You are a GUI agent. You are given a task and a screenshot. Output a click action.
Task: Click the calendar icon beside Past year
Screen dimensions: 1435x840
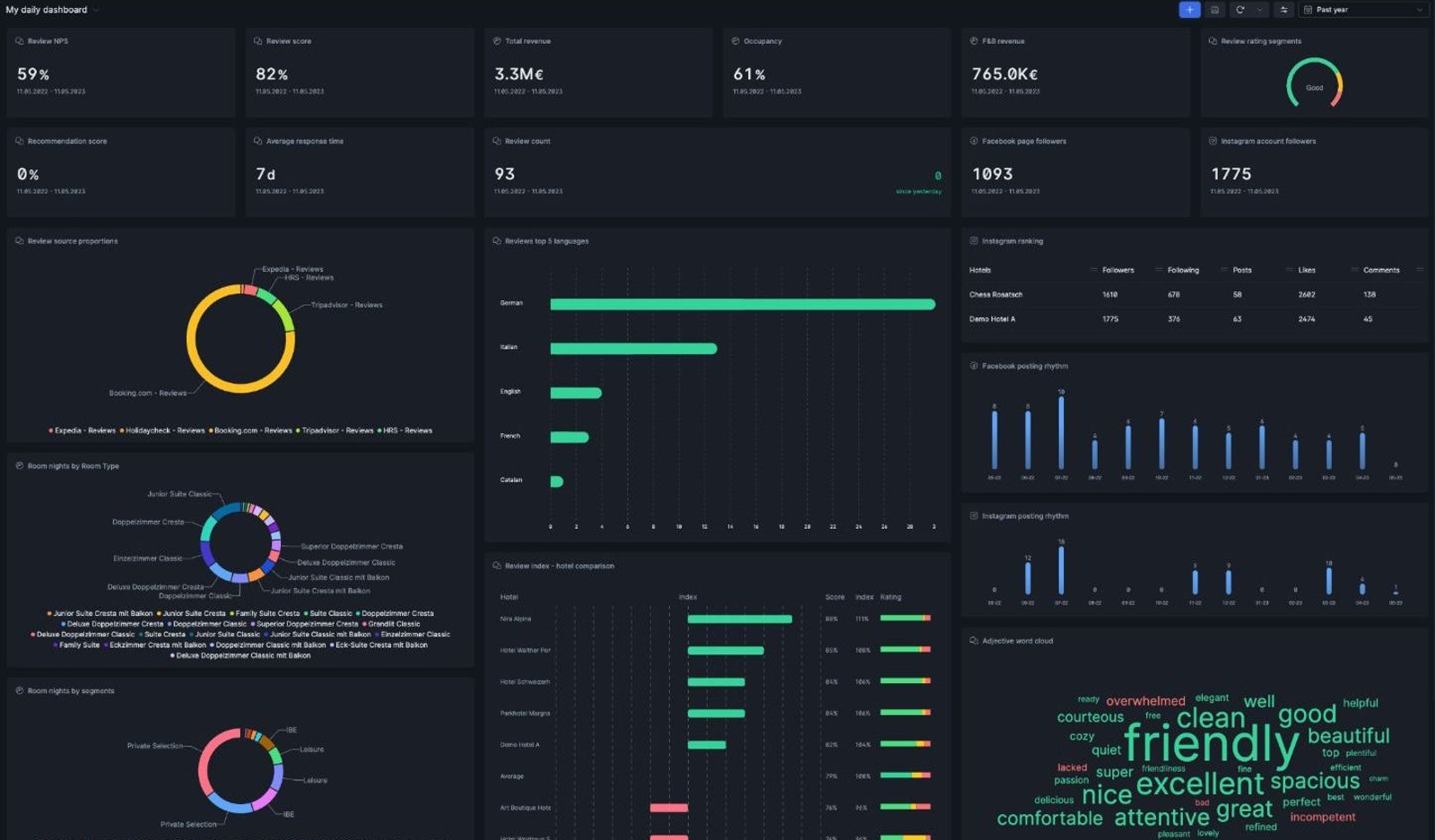point(1309,10)
